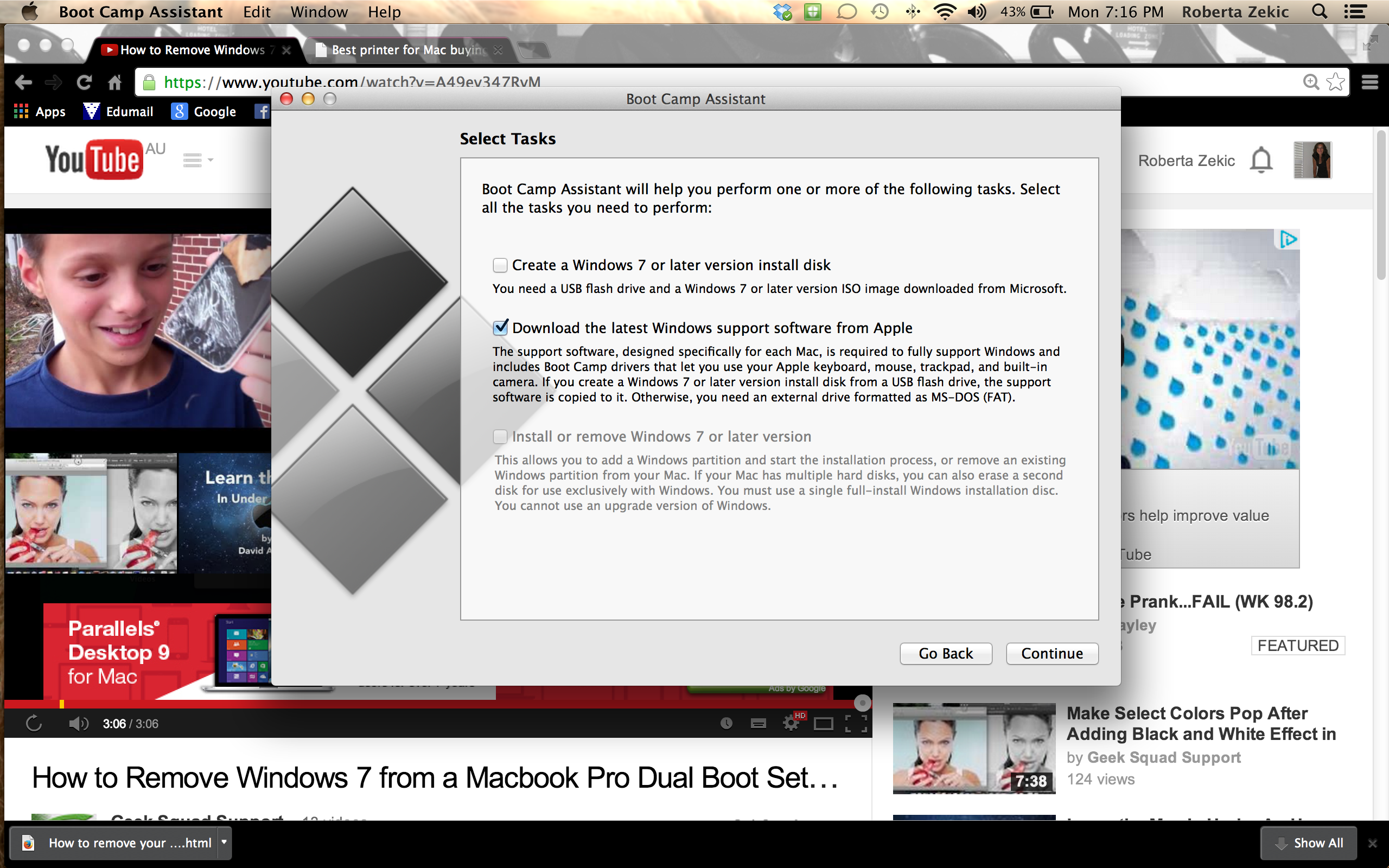The image size is (1389, 868).
Task: Click the Dropbox menu bar icon
Action: click(x=782, y=11)
